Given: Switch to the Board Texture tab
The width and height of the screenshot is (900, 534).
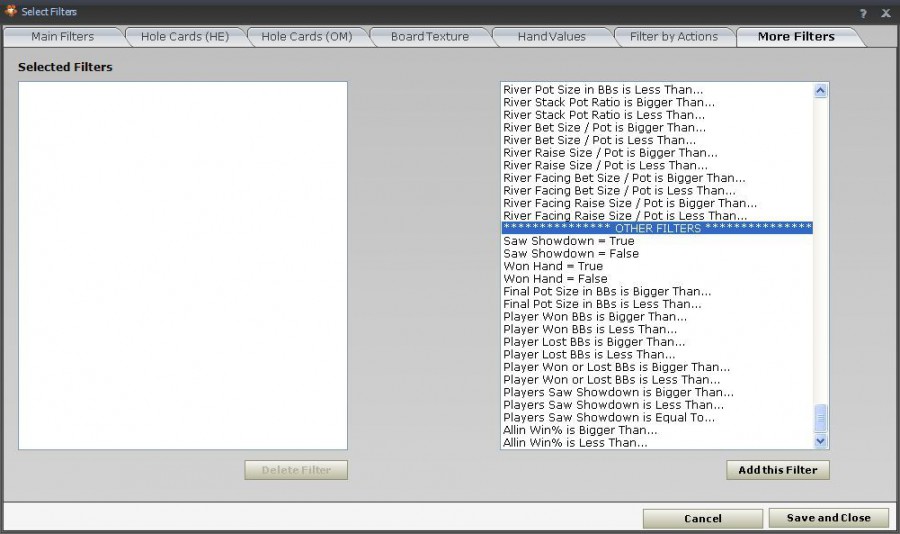Looking at the screenshot, I should pos(429,37).
